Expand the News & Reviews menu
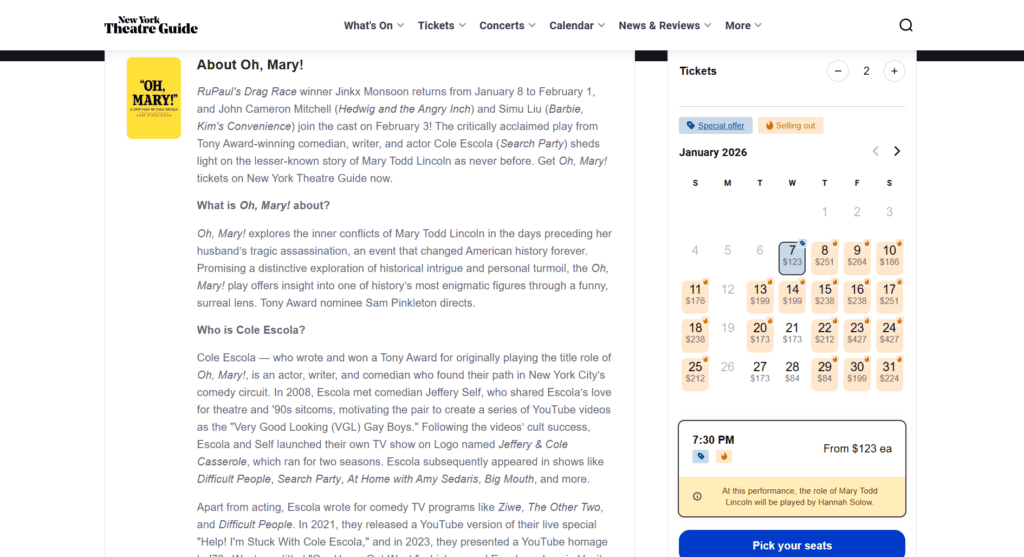1024x557 pixels. click(665, 25)
